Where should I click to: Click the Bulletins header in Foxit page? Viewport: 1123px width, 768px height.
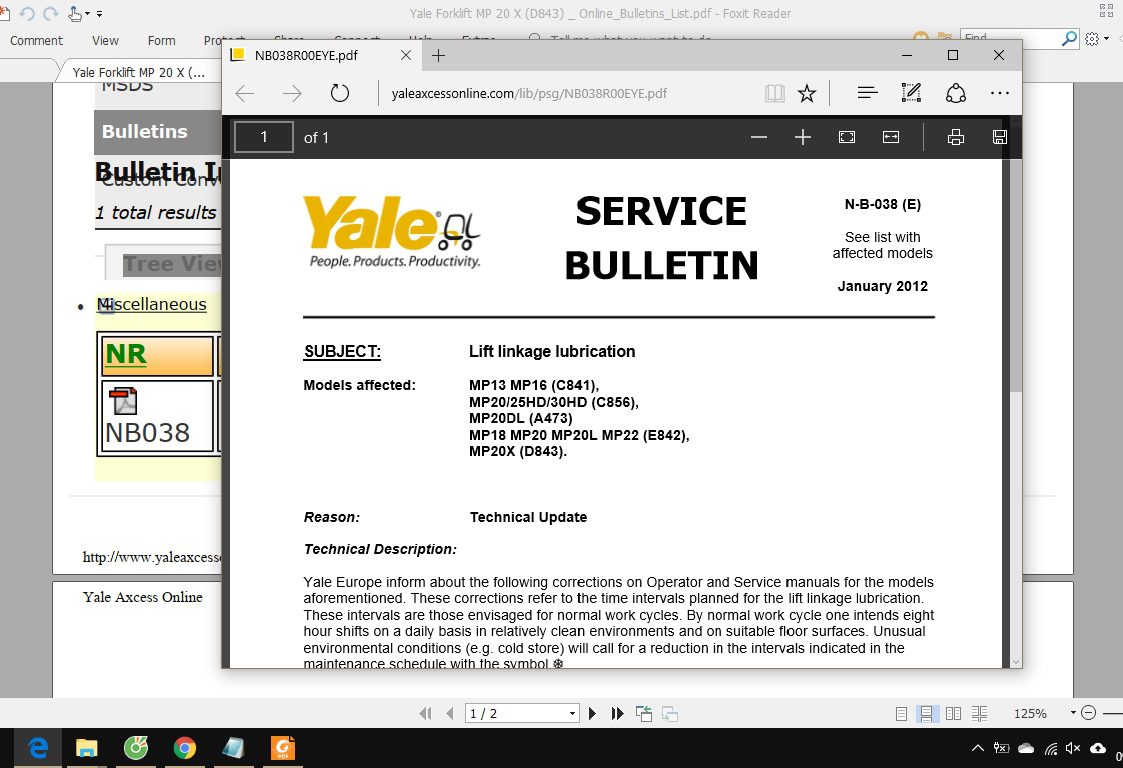tap(145, 131)
